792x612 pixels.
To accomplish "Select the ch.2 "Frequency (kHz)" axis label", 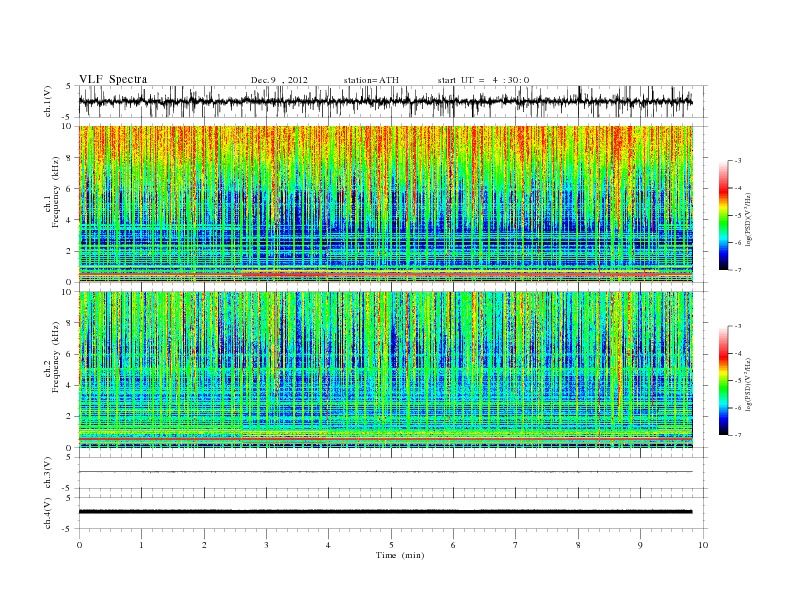I will pyautogui.click(x=56, y=356).
